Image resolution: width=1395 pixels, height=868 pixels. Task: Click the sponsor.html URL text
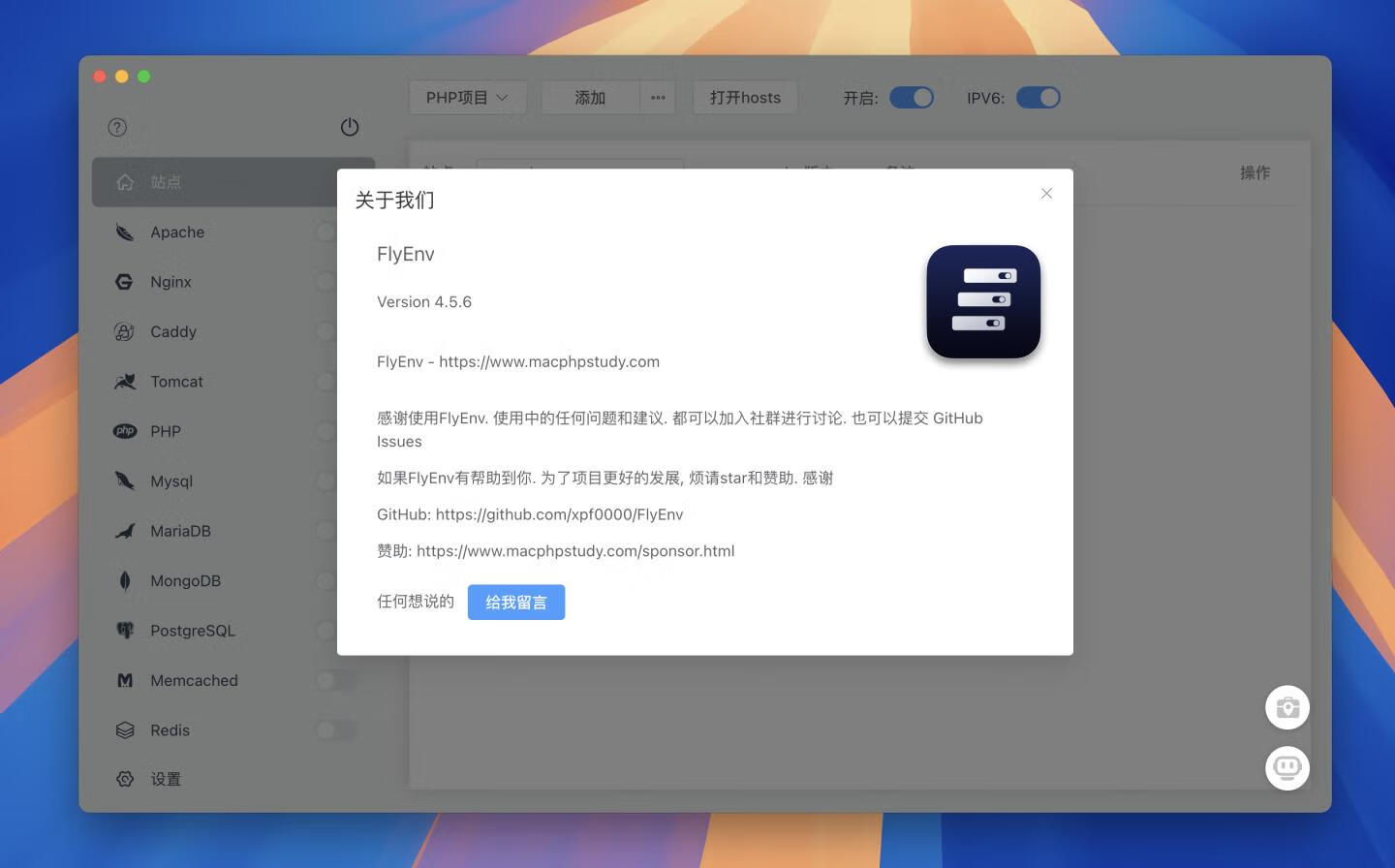(575, 551)
